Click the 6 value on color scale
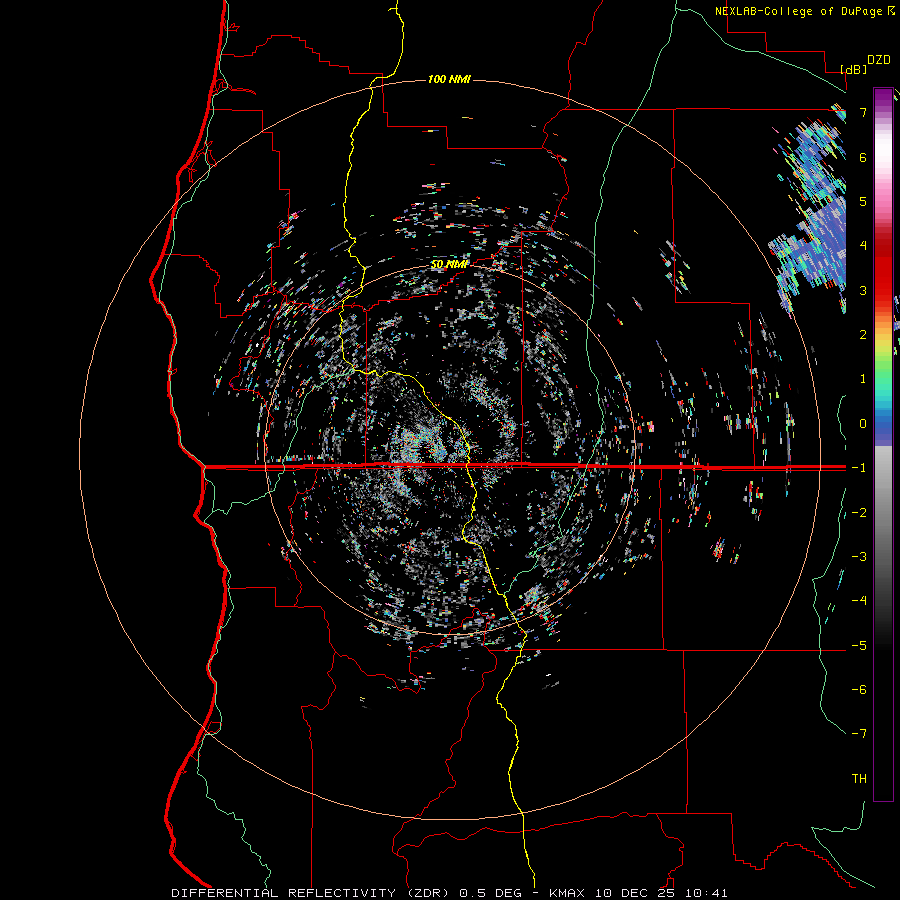Image resolution: width=900 pixels, height=900 pixels. [x=863, y=157]
